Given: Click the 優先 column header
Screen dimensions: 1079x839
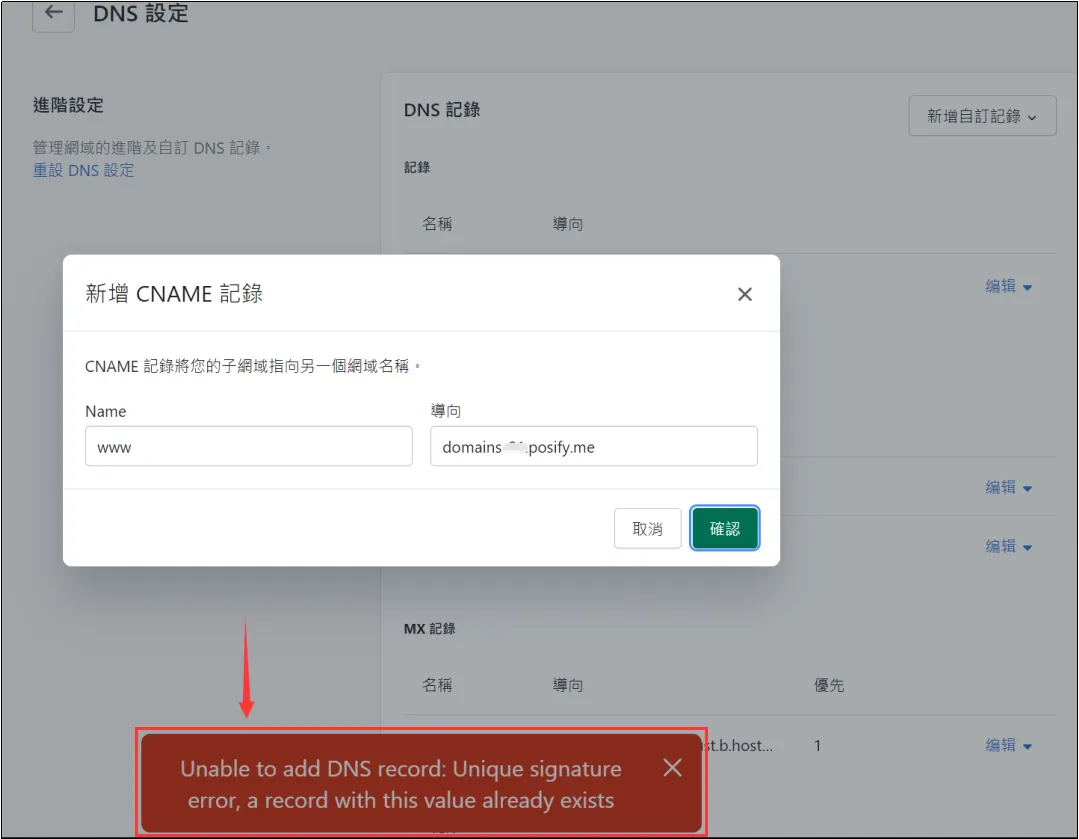Looking at the screenshot, I should coord(829,685).
